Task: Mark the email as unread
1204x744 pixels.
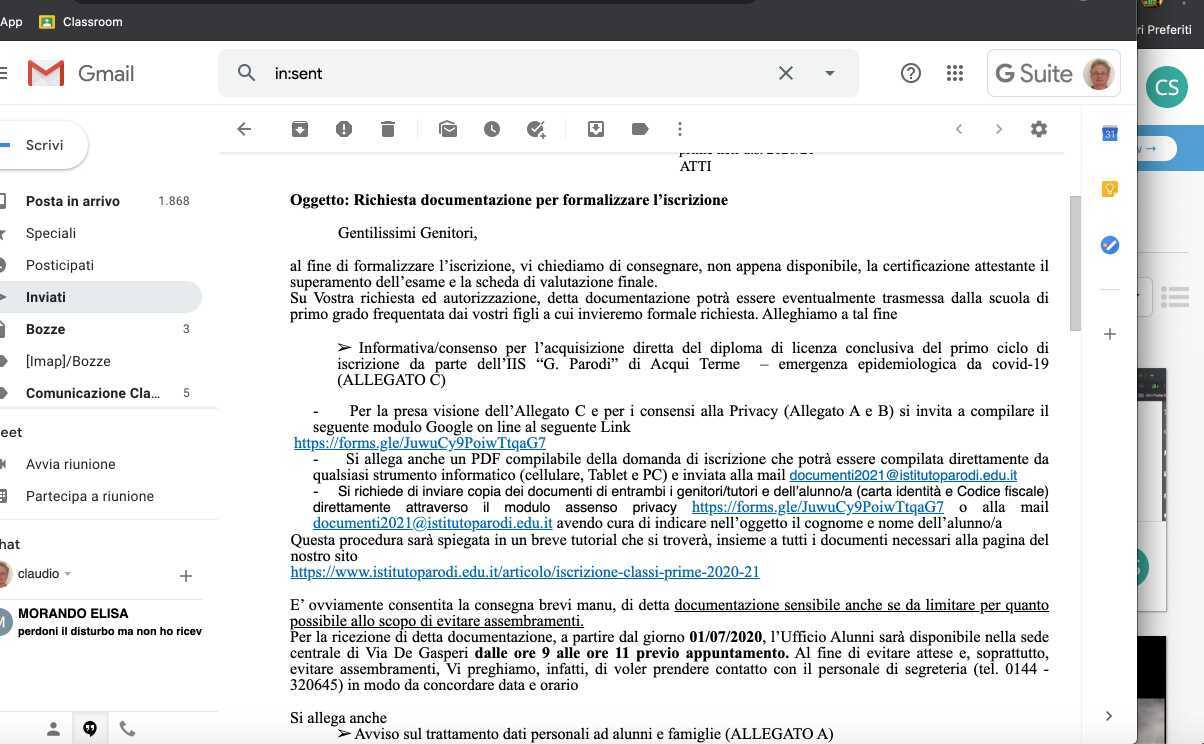Action: pyautogui.click(x=448, y=129)
